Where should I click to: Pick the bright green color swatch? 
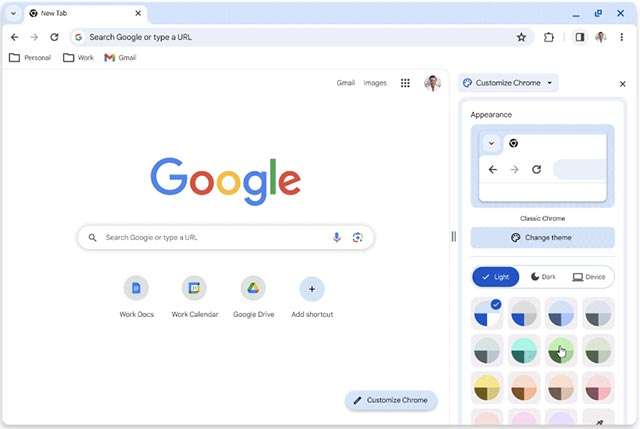[561, 351]
